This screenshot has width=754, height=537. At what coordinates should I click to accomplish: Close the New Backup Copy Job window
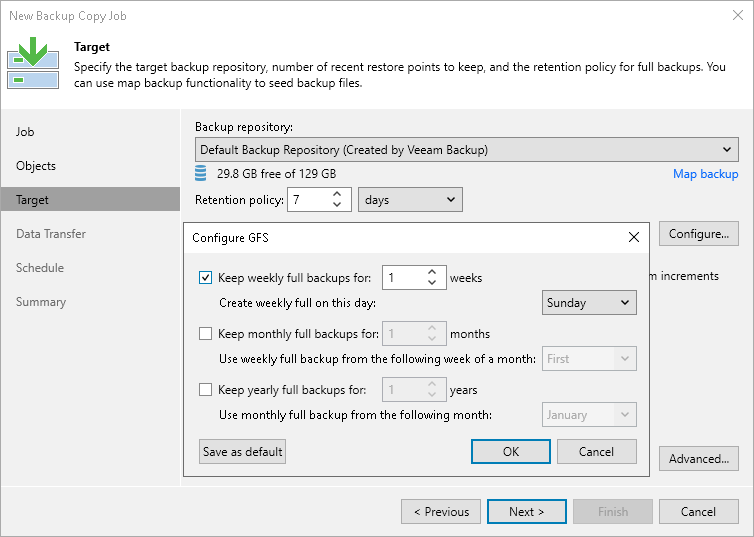[738, 15]
